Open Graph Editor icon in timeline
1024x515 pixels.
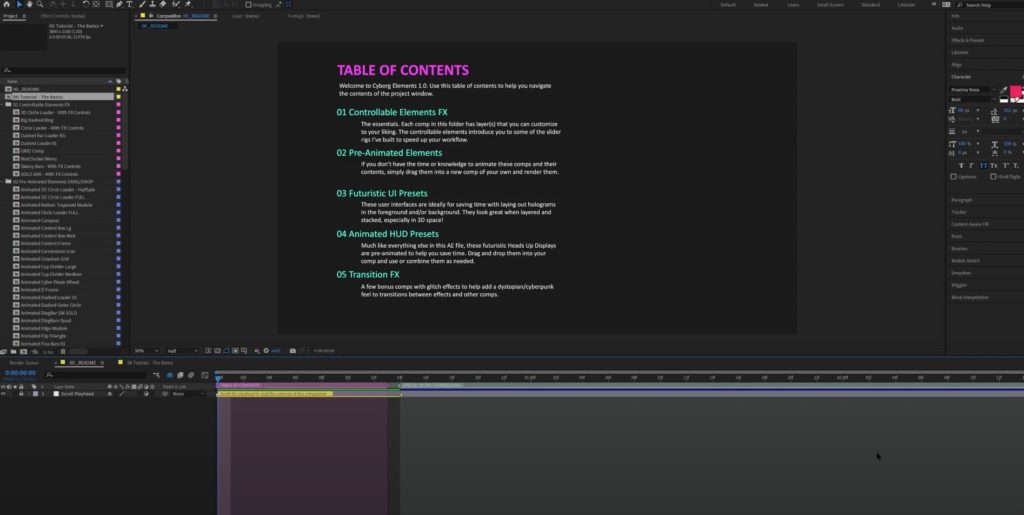[204, 375]
